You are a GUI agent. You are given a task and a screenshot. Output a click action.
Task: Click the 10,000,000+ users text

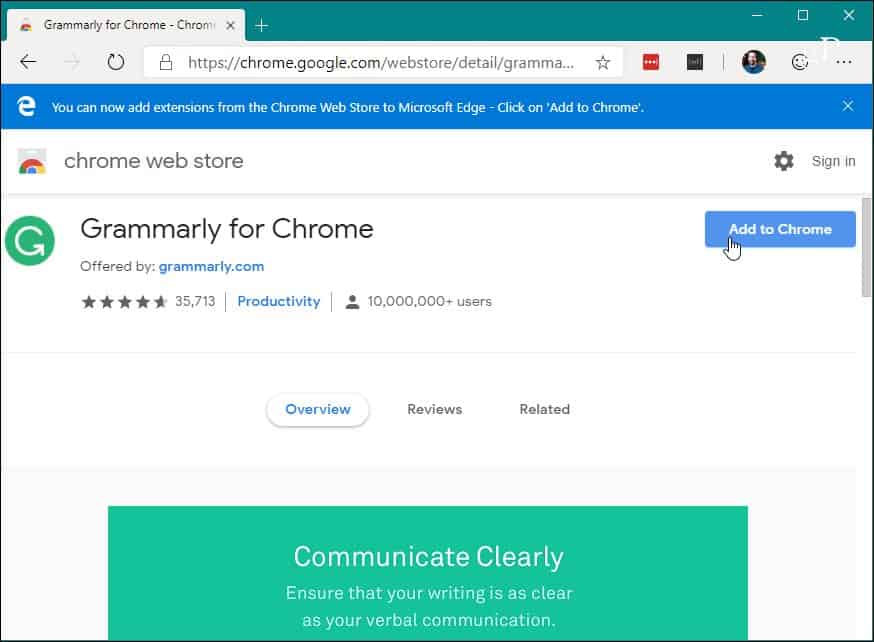point(430,301)
